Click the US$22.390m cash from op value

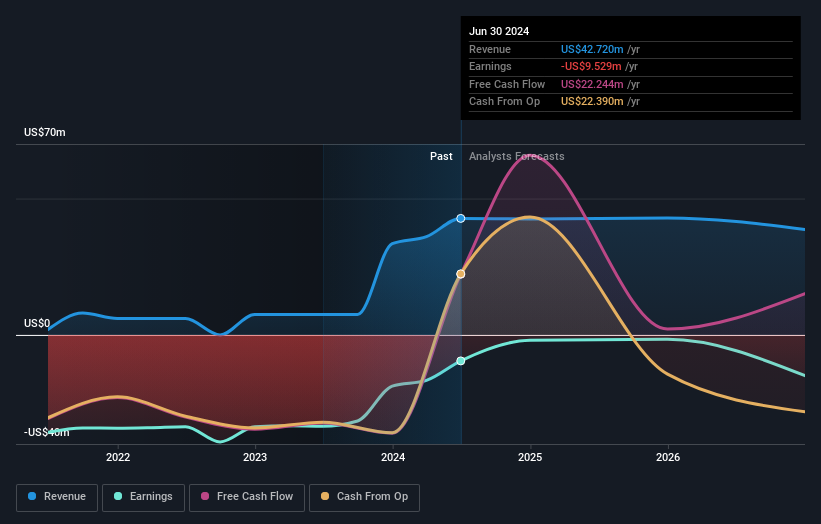[592, 102]
